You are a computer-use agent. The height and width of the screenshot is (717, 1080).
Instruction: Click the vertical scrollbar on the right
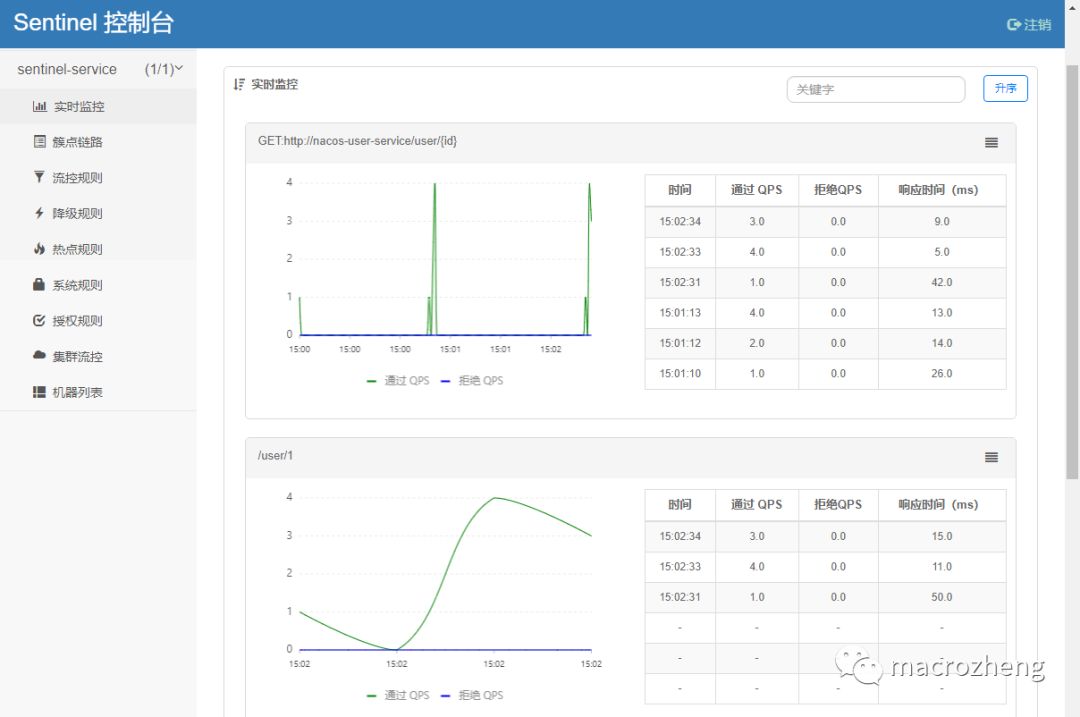[x=1072, y=250]
